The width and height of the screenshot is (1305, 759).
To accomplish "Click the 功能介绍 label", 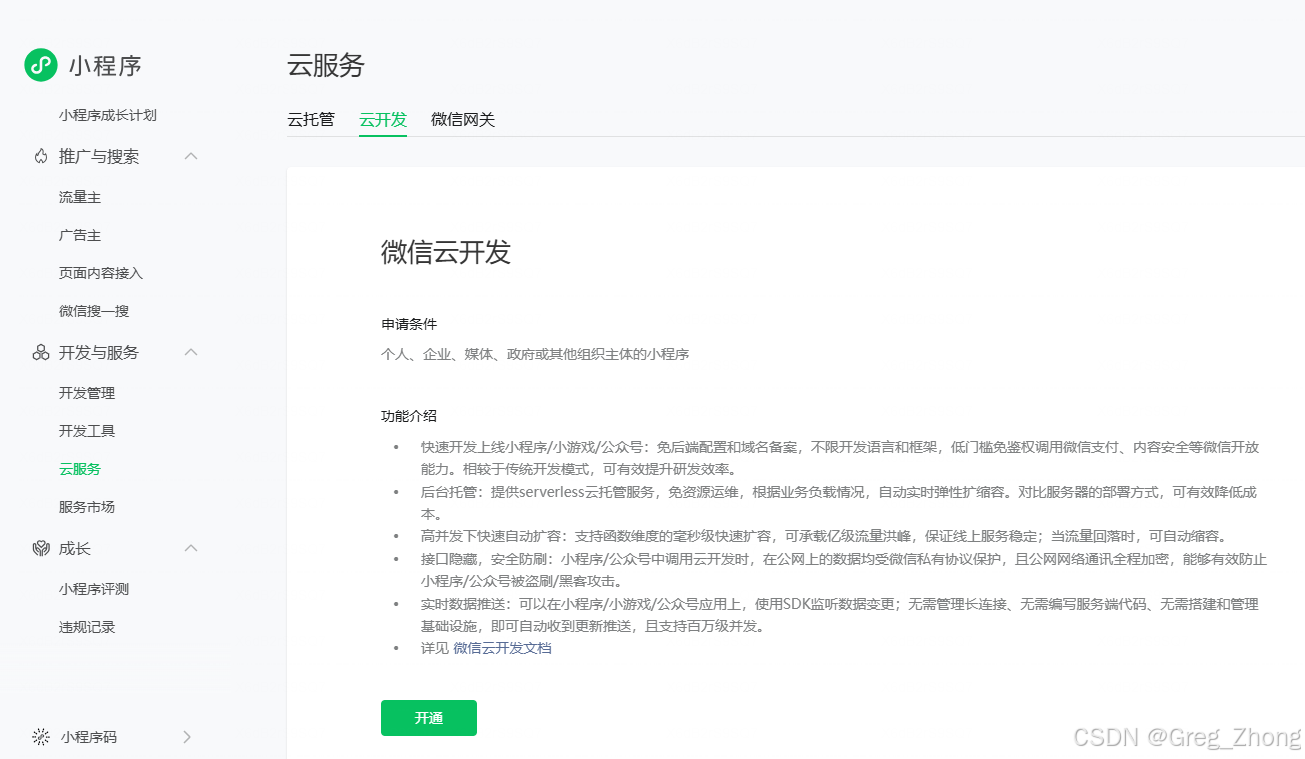I will (x=409, y=416).
